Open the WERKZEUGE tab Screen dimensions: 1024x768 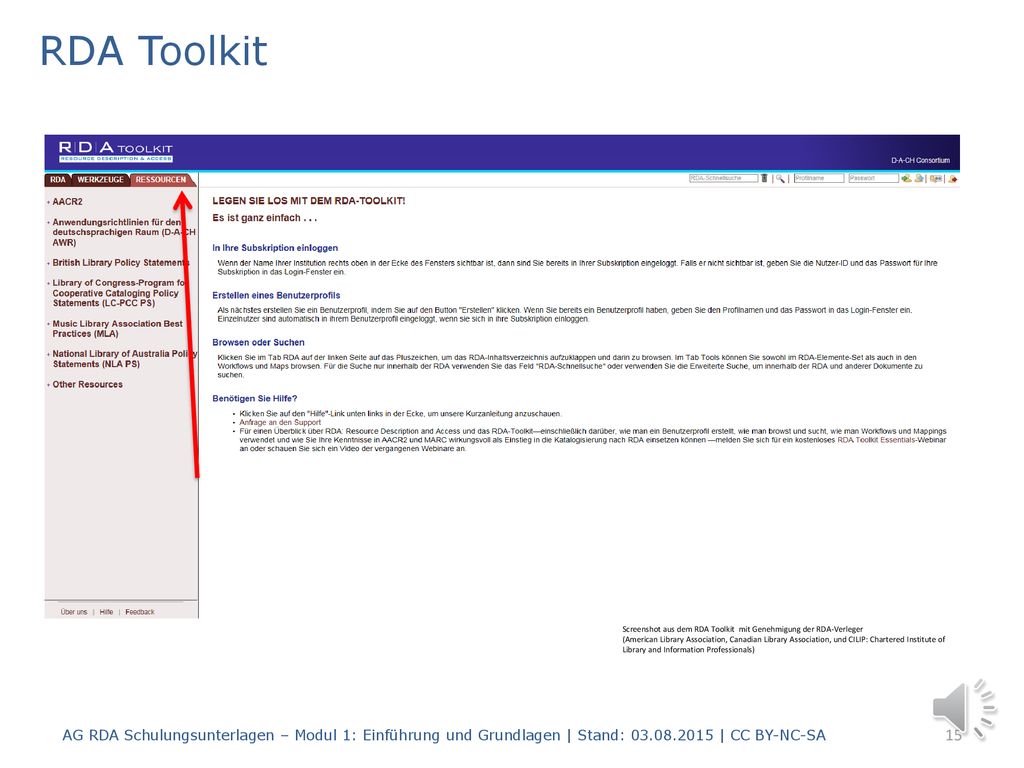[100, 180]
